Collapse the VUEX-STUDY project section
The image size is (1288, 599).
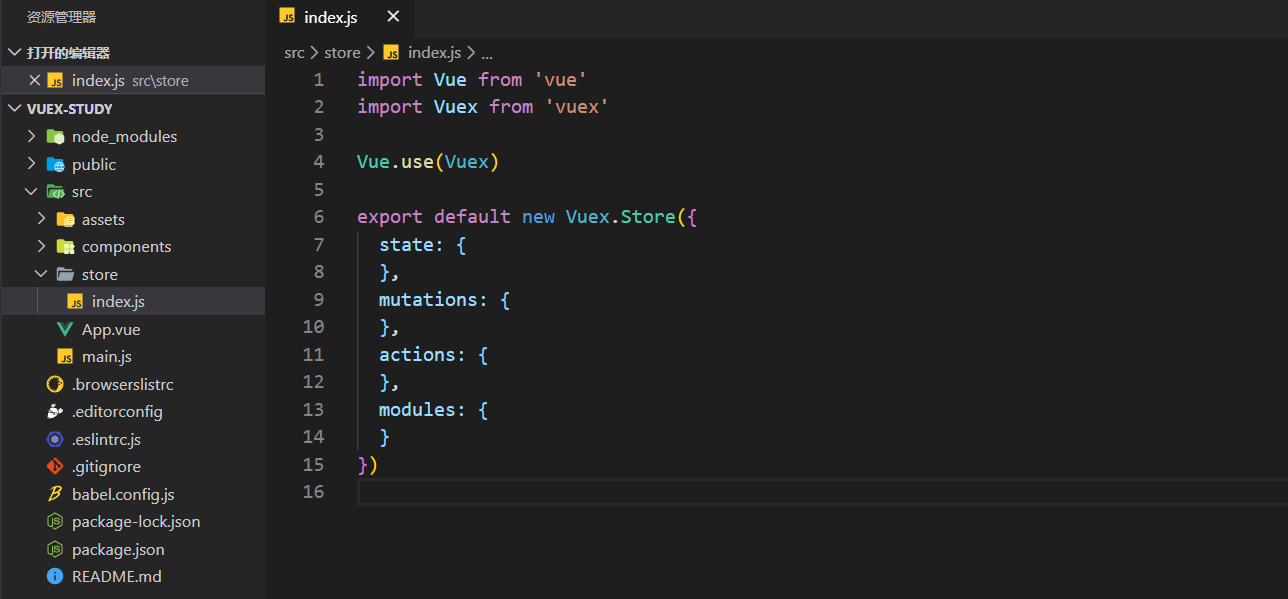[14, 109]
